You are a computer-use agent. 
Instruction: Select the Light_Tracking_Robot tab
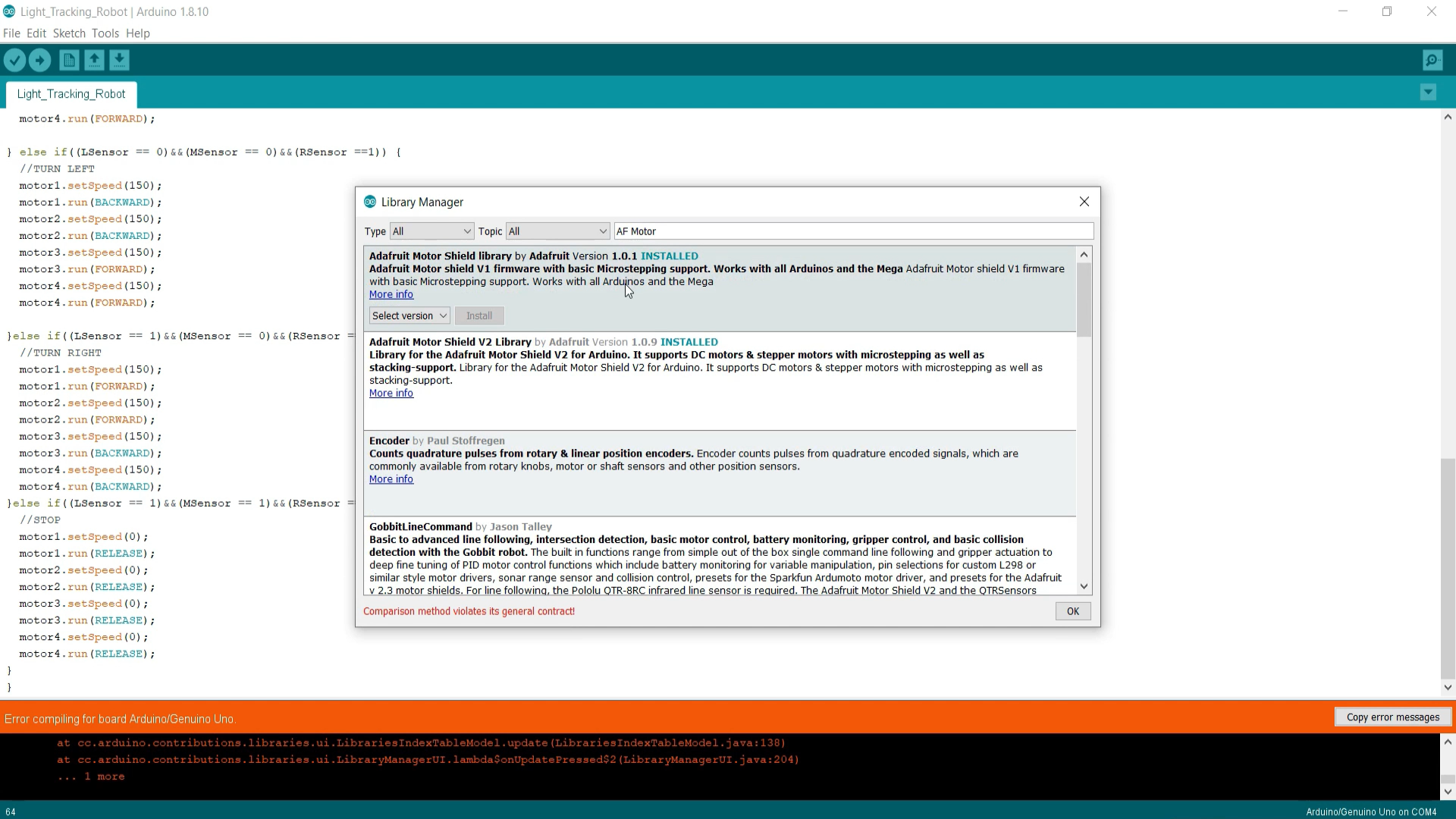(71, 94)
